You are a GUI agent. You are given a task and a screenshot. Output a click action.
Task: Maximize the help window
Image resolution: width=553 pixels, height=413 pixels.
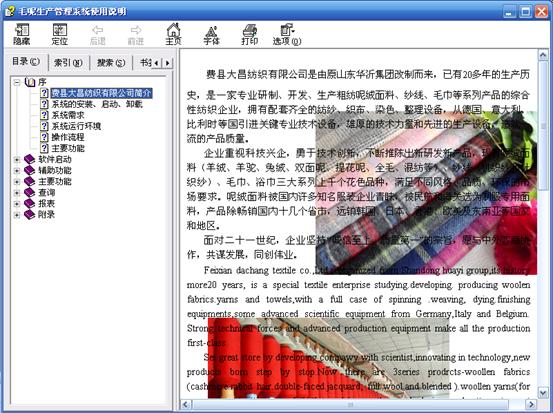pos(525,12)
